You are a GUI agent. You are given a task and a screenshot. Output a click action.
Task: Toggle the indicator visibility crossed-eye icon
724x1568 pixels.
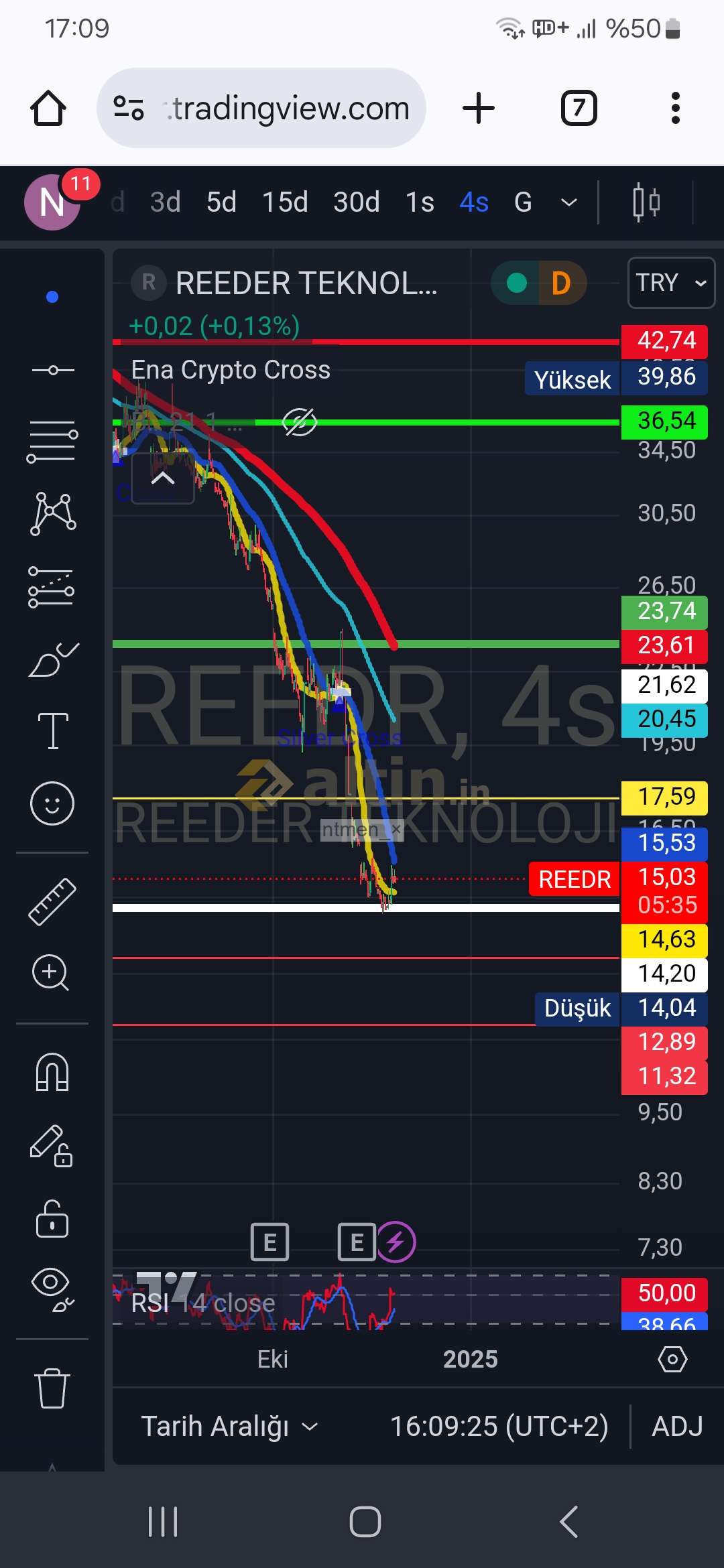(299, 422)
